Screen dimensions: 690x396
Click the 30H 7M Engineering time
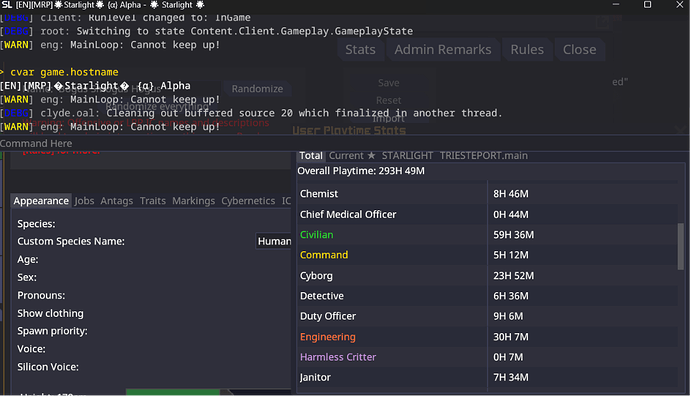coord(511,337)
